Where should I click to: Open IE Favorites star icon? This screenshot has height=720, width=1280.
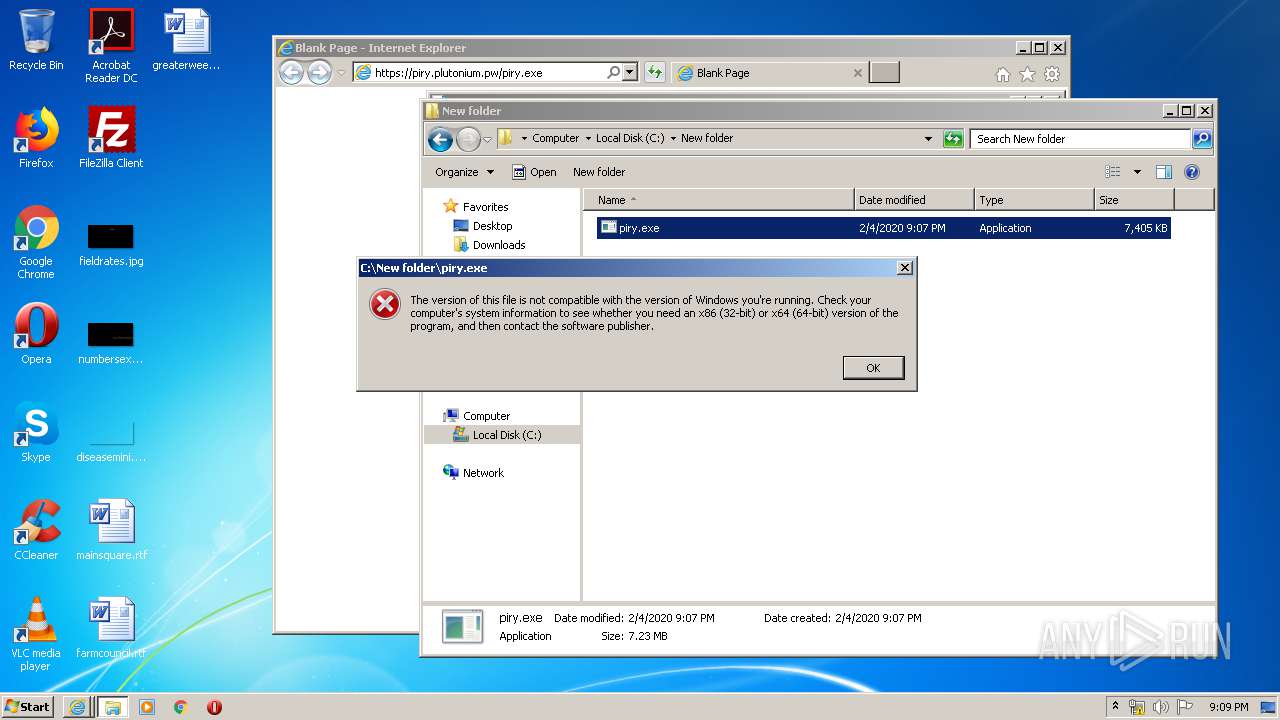(x=1027, y=74)
